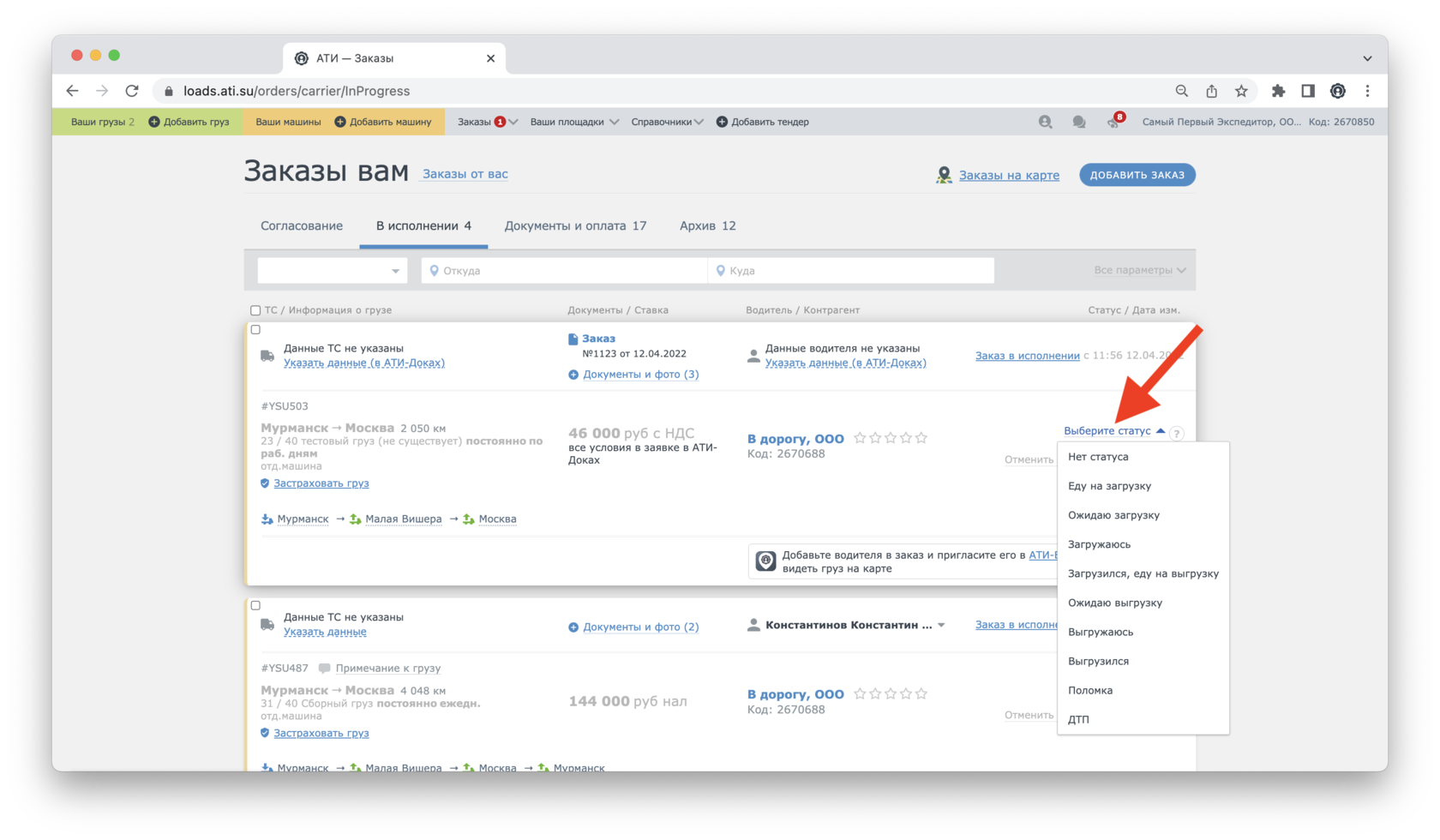
Task: Select status Нет статуса
Action: (x=1143, y=457)
